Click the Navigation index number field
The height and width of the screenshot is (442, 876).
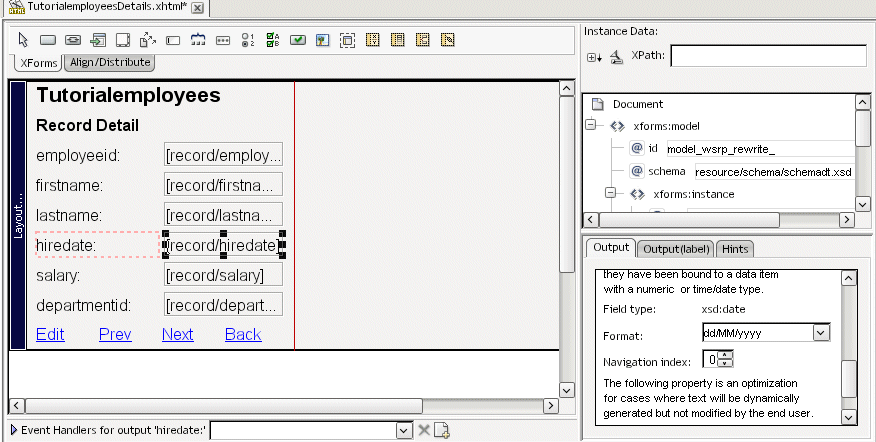pyautogui.click(x=711, y=360)
